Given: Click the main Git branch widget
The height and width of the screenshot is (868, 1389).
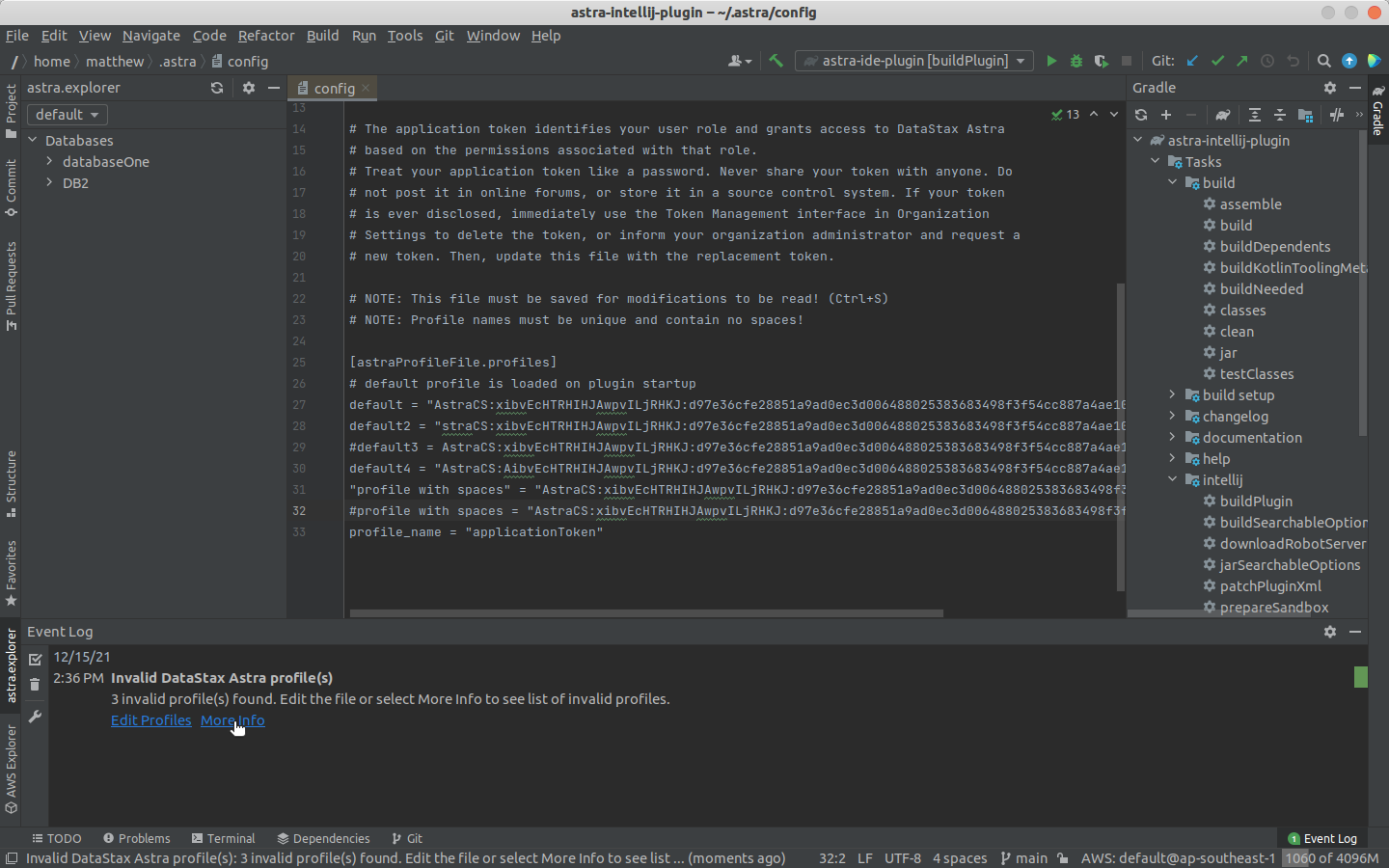Looking at the screenshot, I should pos(1024,858).
